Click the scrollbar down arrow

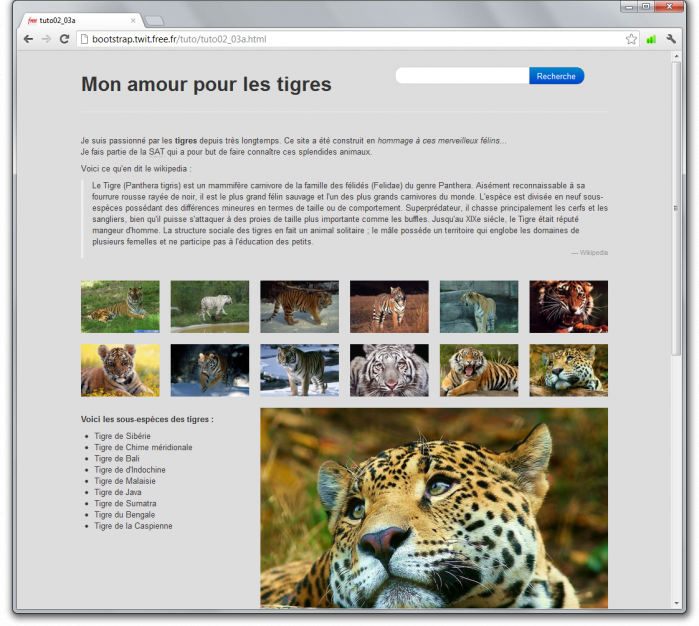point(676,603)
